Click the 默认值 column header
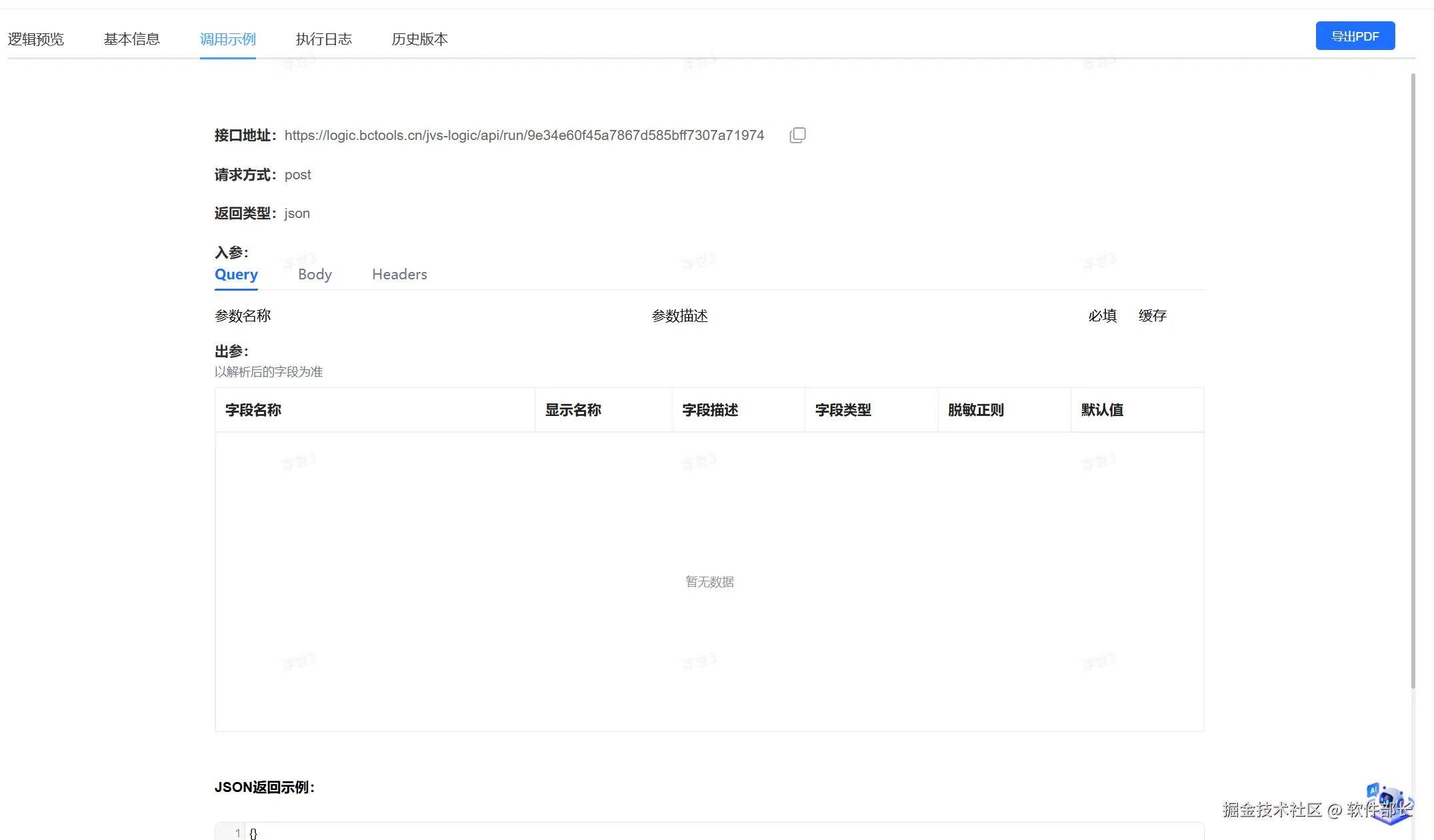Viewport: 1434px width, 840px height. click(1102, 410)
